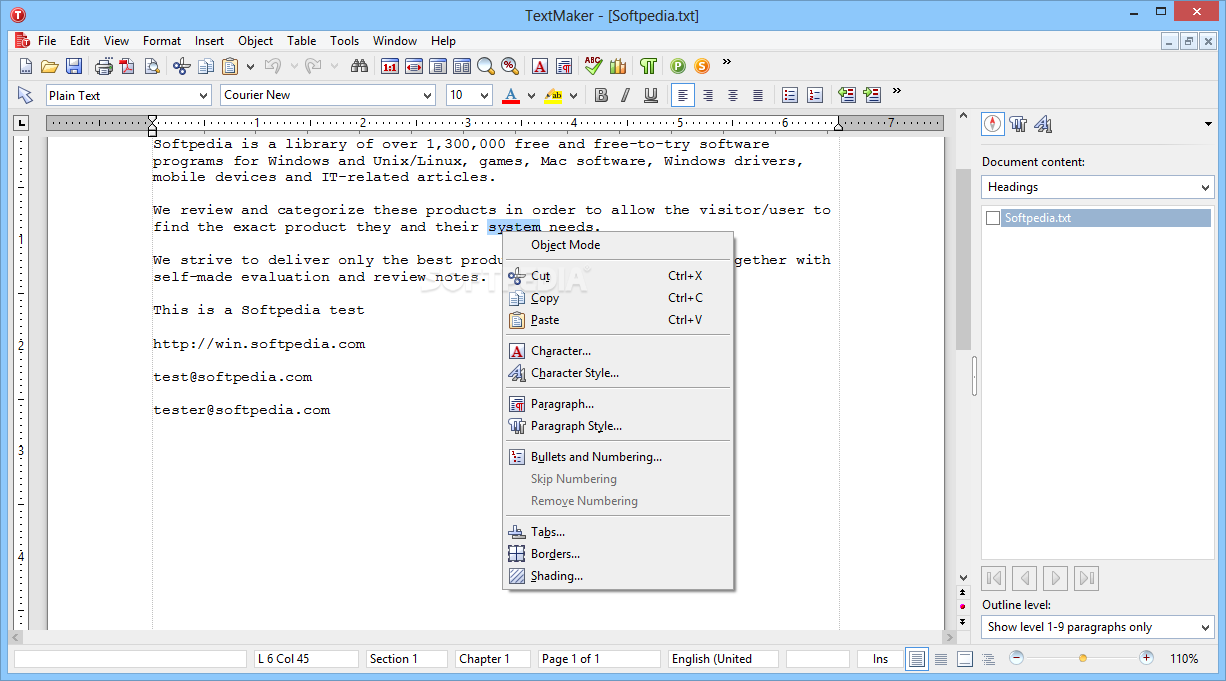Export to PDF using the PDF icon
The image size is (1226, 681).
pyautogui.click(x=128, y=66)
